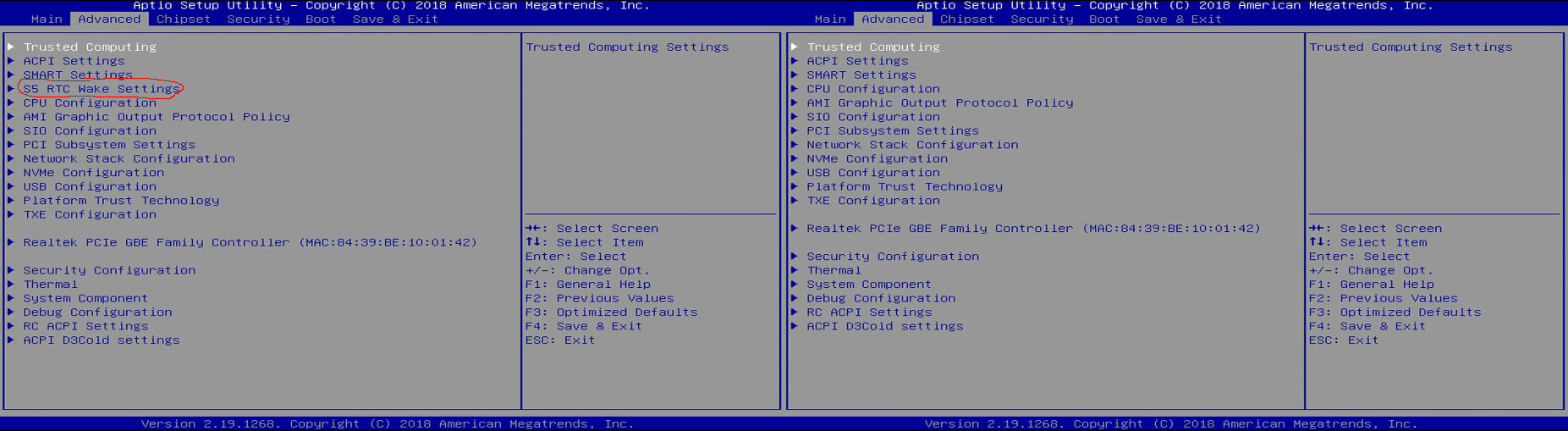Open S5 RTC Wake Settings entry
The image size is (1568, 431).
tap(102, 89)
